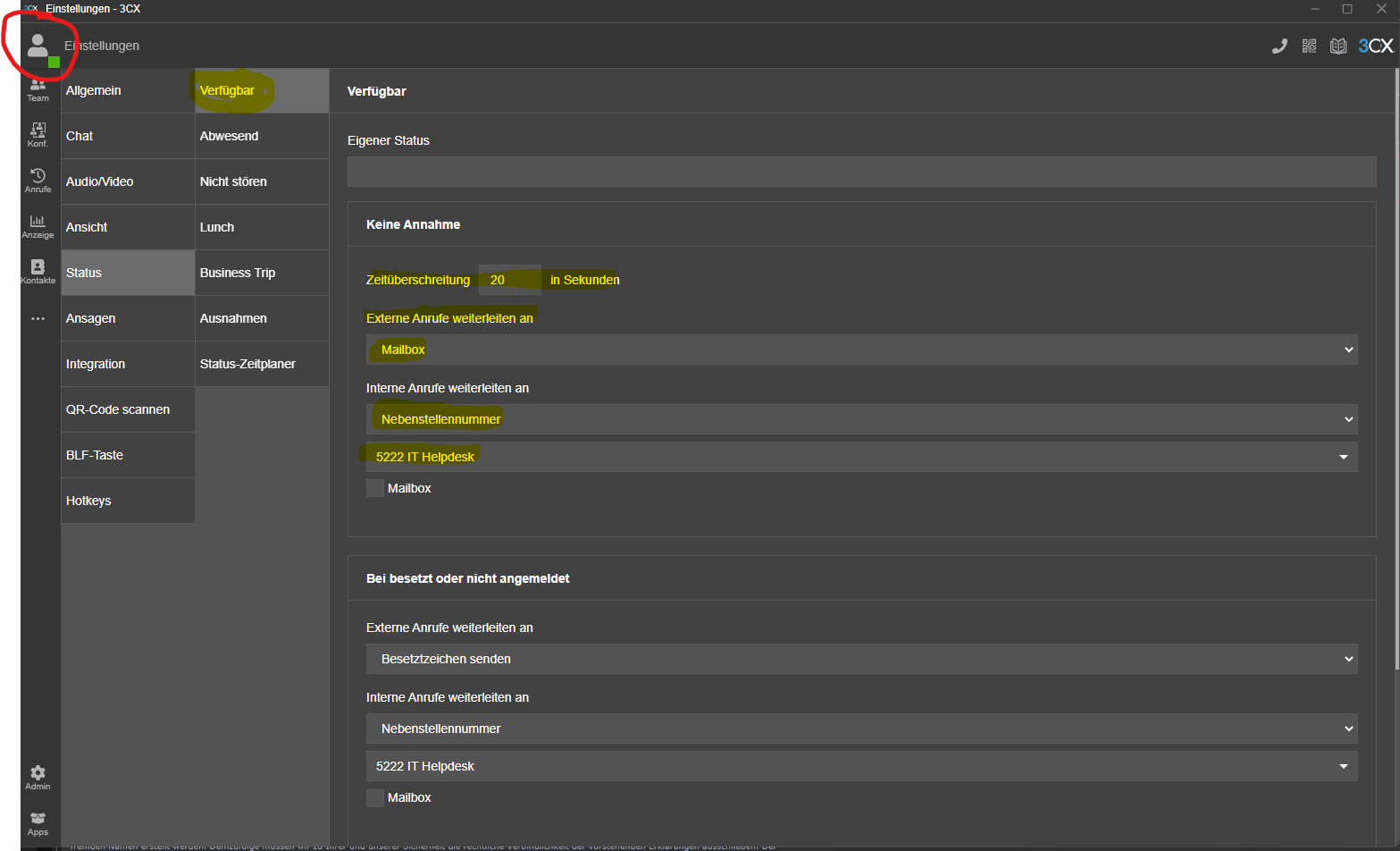Select the Audio/Video settings category
This screenshot has width=1400, height=851.
pyautogui.click(x=128, y=181)
